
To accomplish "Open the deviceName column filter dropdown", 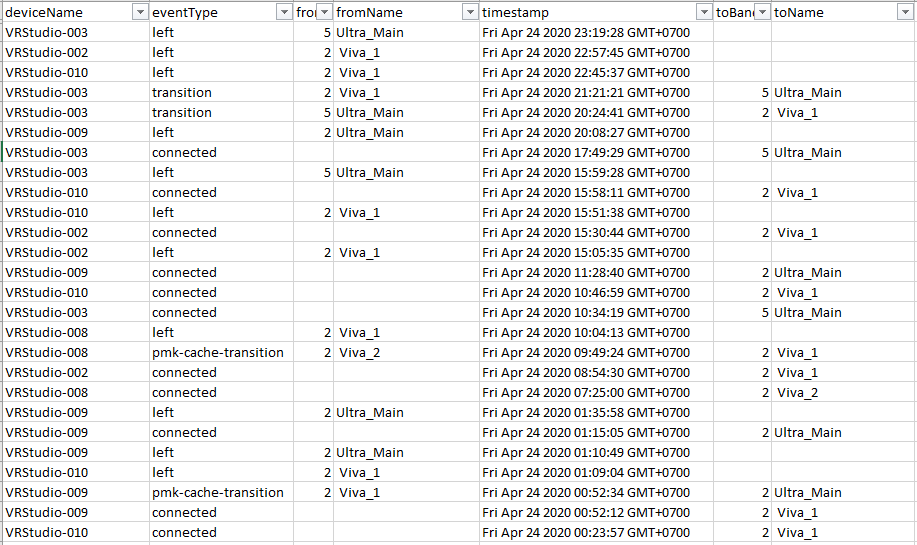I will [140, 12].
